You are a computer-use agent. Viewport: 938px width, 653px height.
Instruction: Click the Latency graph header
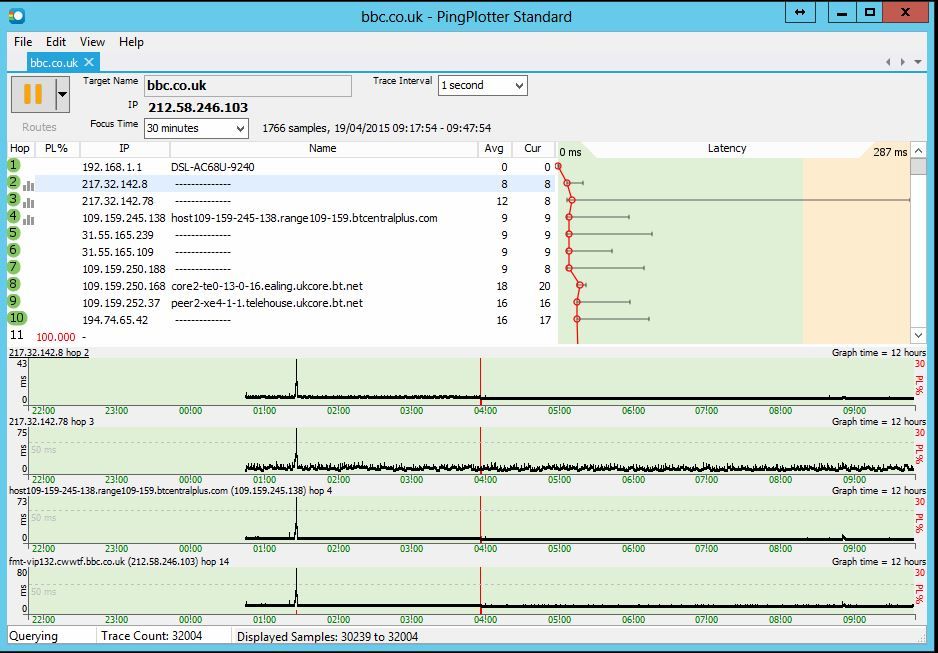click(727, 148)
